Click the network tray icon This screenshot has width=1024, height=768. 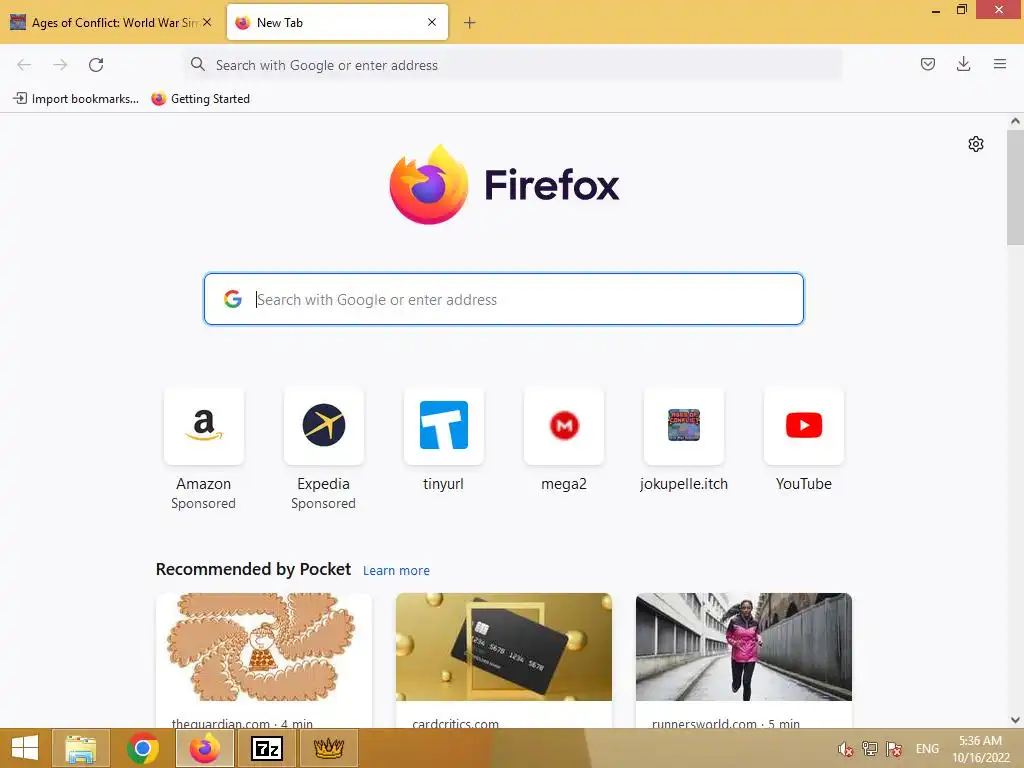[870, 749]
